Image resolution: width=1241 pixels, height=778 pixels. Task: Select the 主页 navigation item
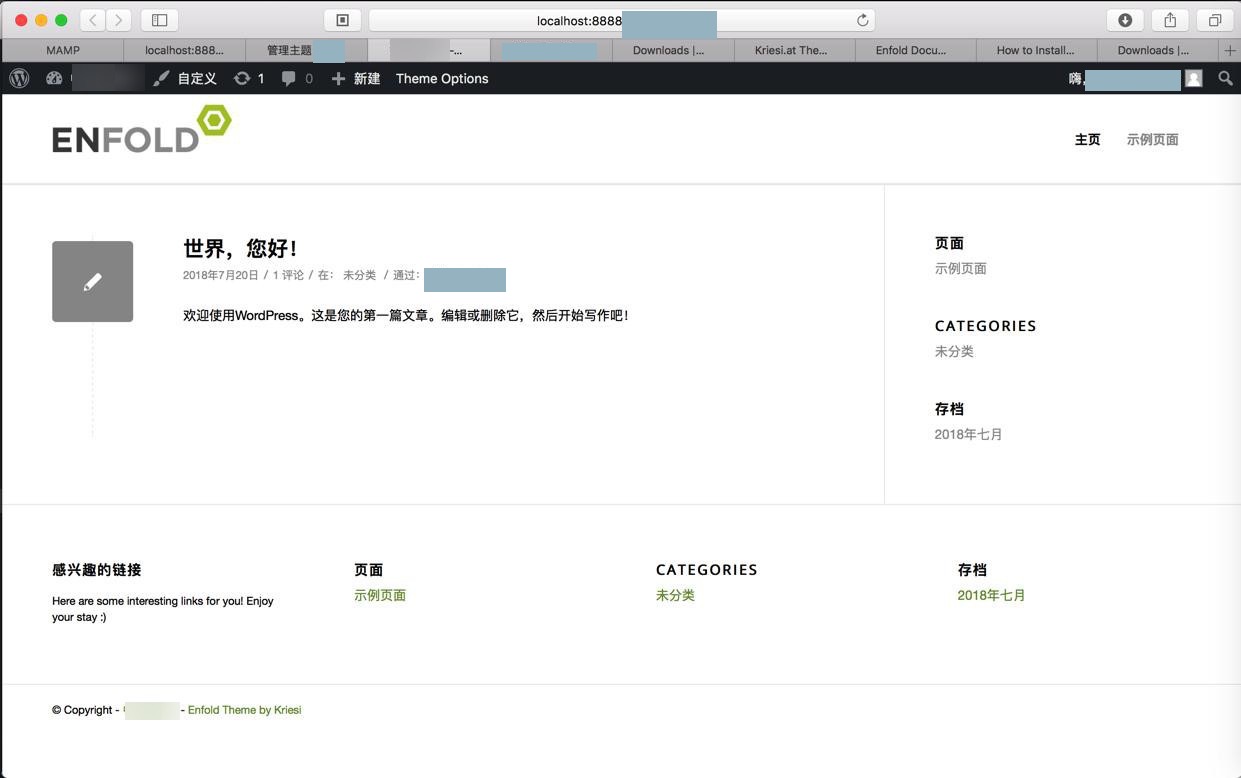click(1087, 140)
